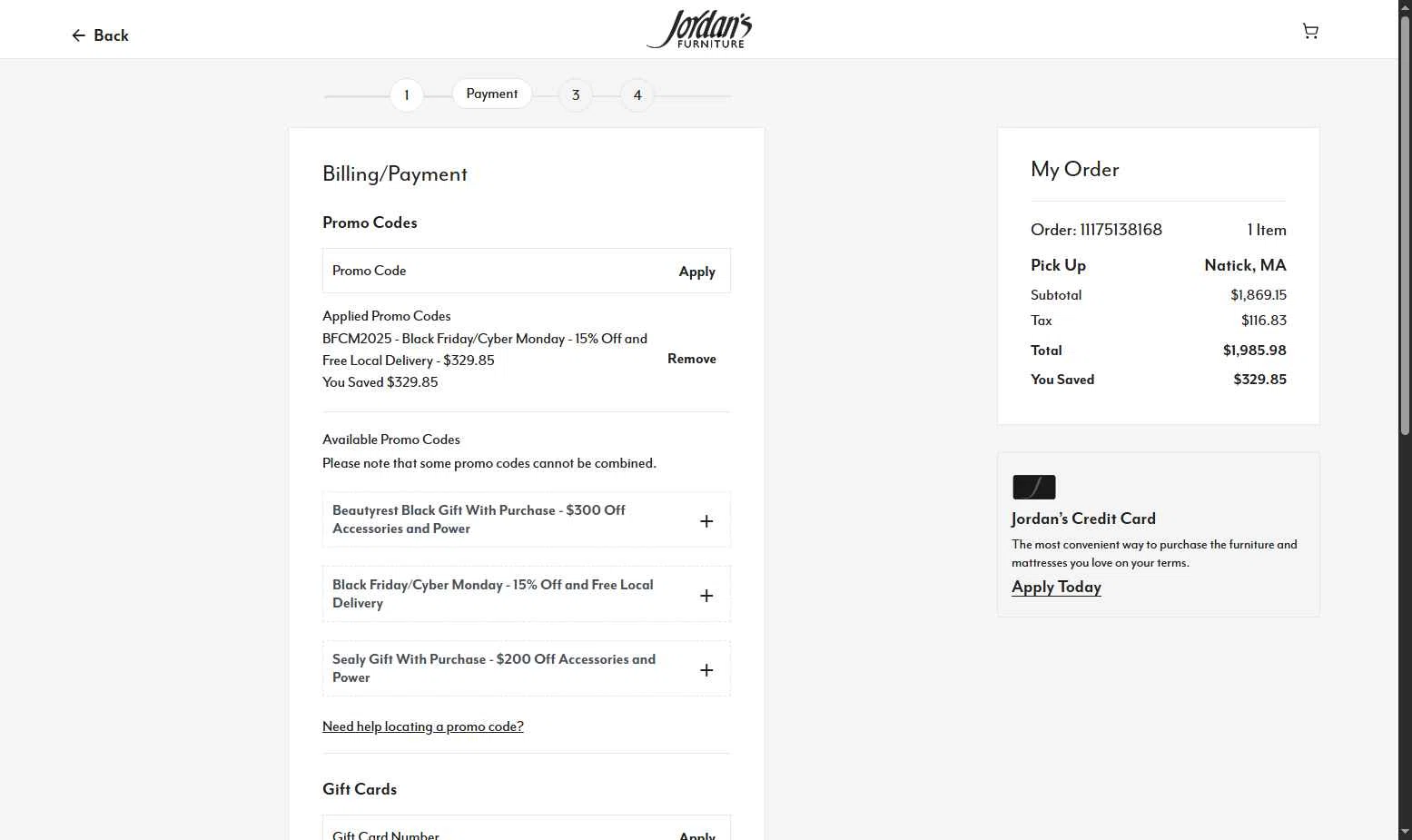
Task: Click the My Order heading
Action: pyautogui.click(x=1075, y=170)
